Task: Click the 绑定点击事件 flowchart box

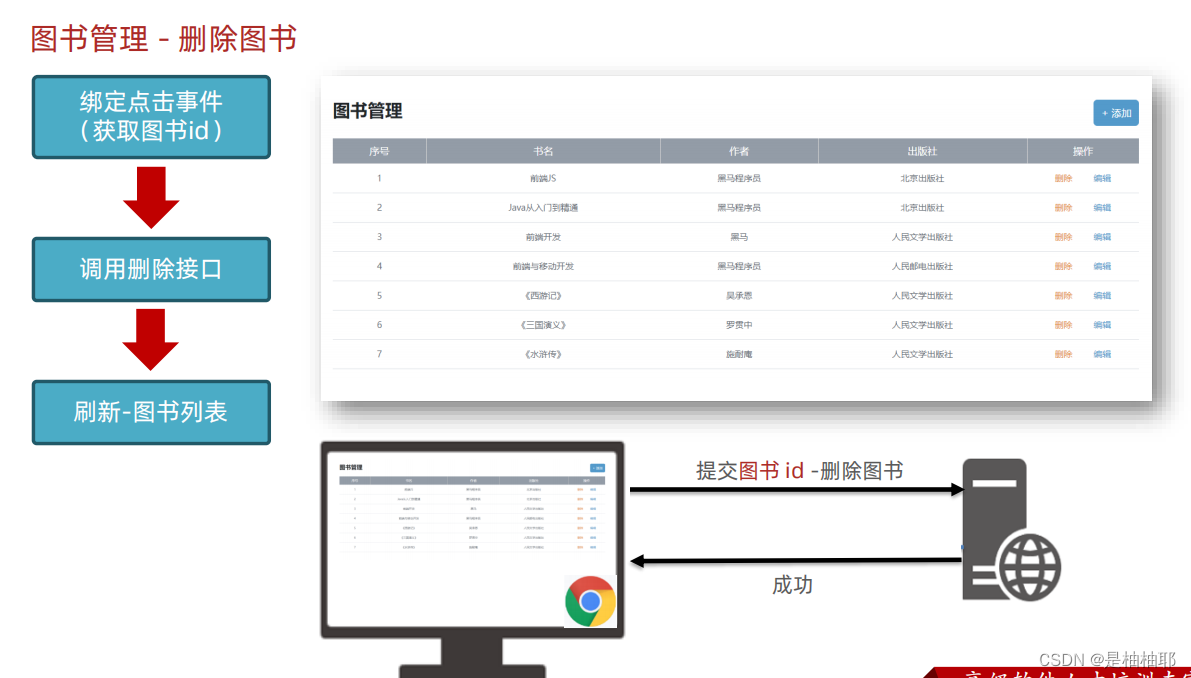Action: pyautogui.click(x=152, y=117)
